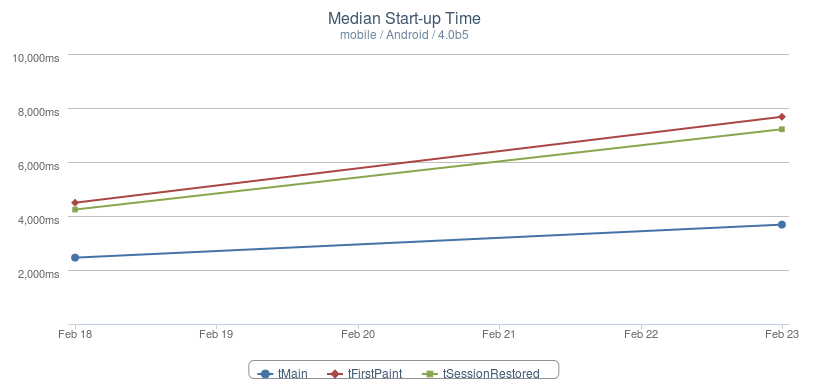This screenshot has height=389, width=814.
Task: Select tSessionRestored square point on Feb 23
Action: point(782,129)
